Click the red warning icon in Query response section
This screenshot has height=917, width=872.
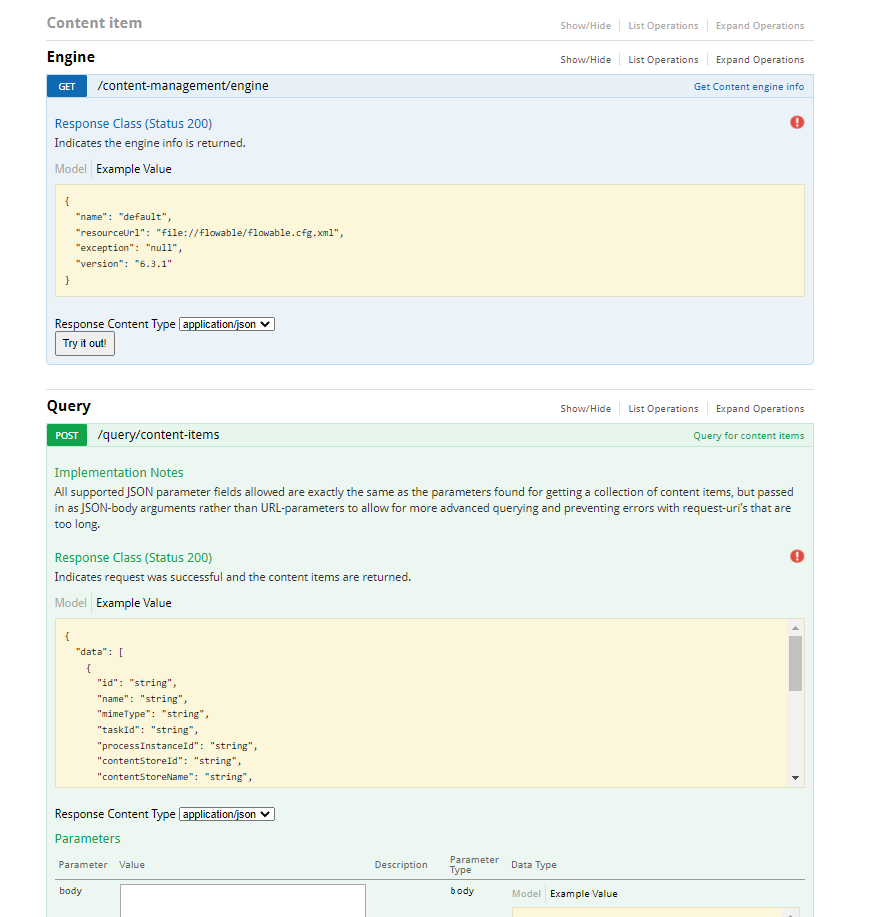point(797,556)
